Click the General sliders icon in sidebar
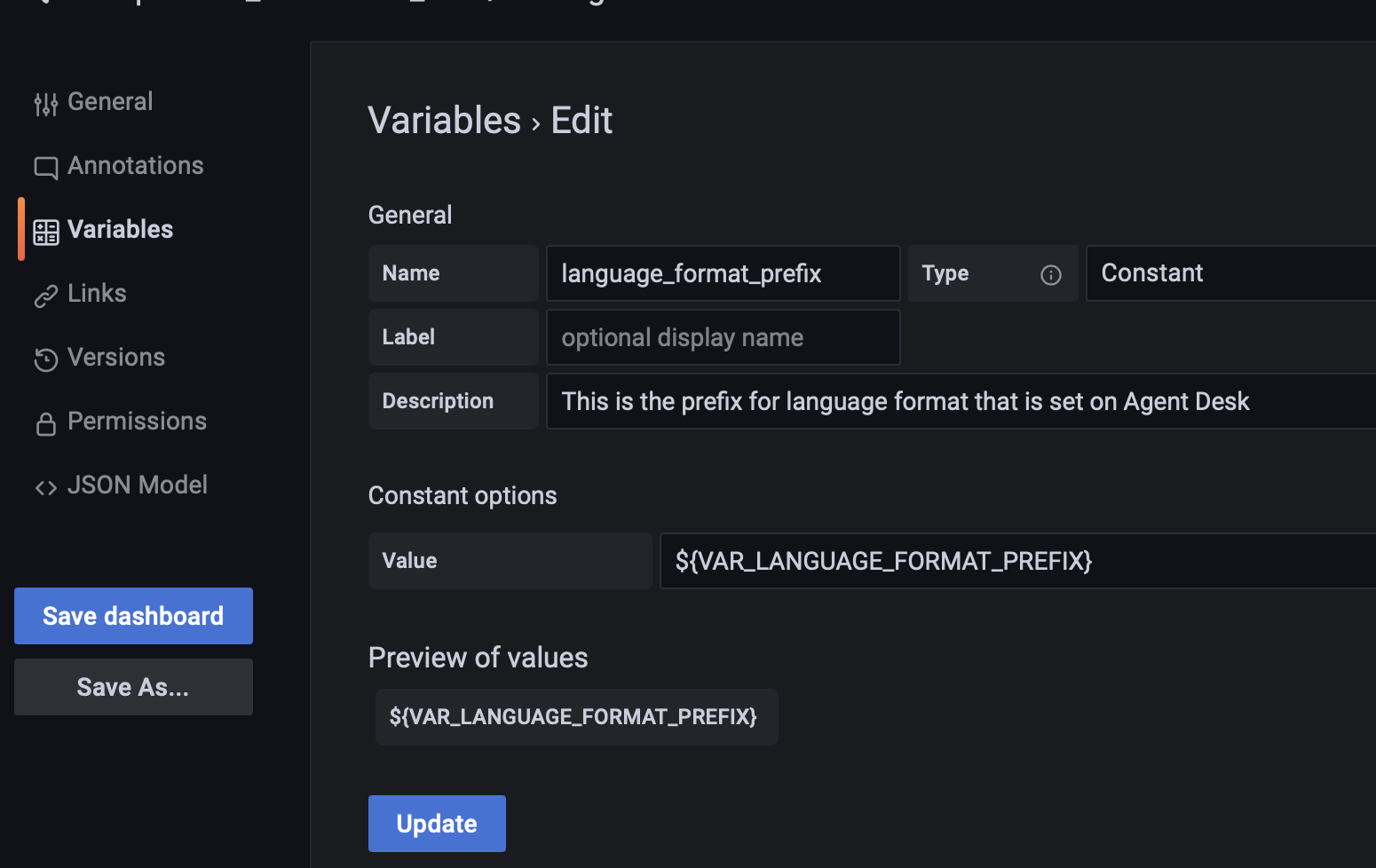1376x868 pixels. 46,104
